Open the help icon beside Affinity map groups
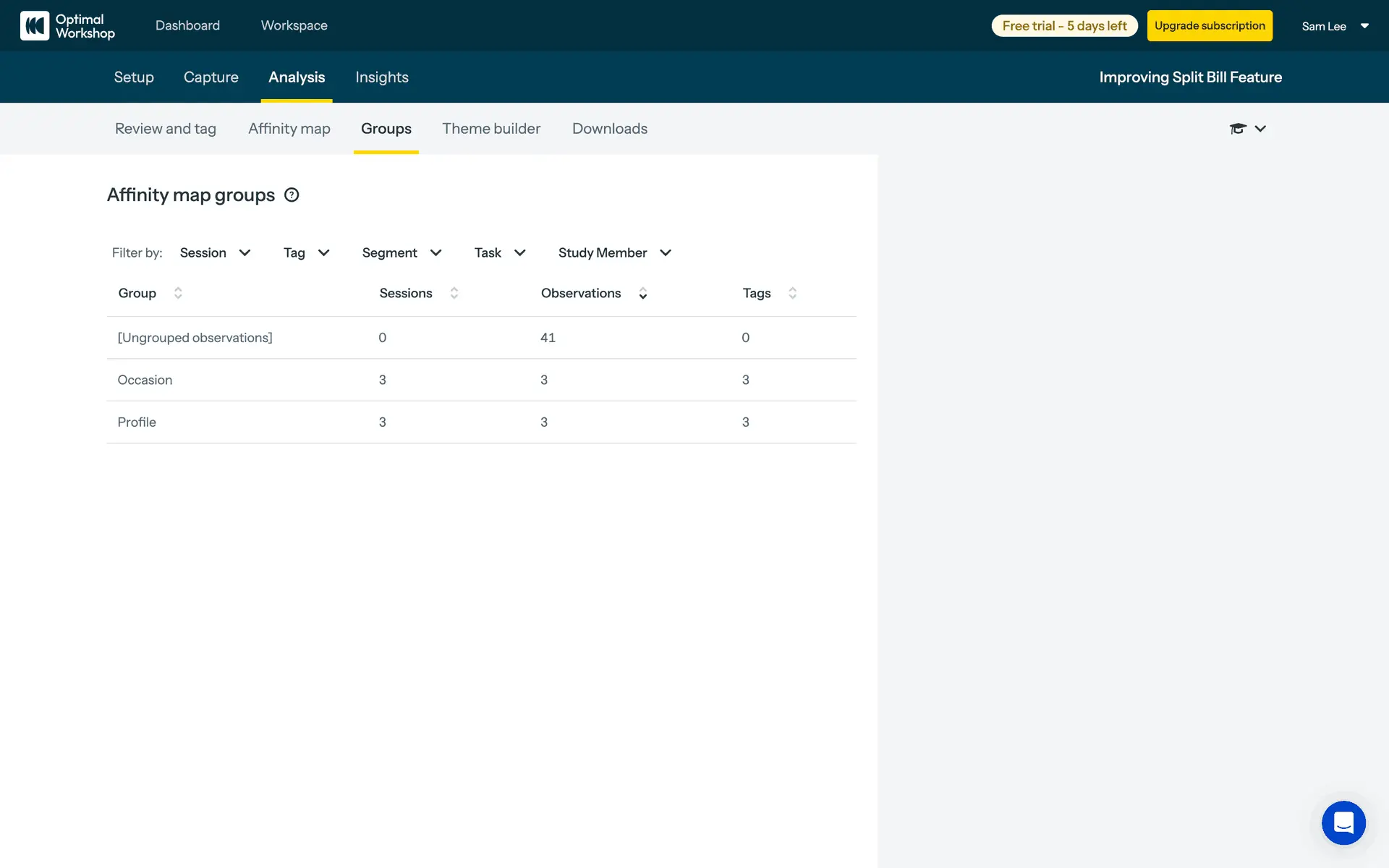 point(292,195)
